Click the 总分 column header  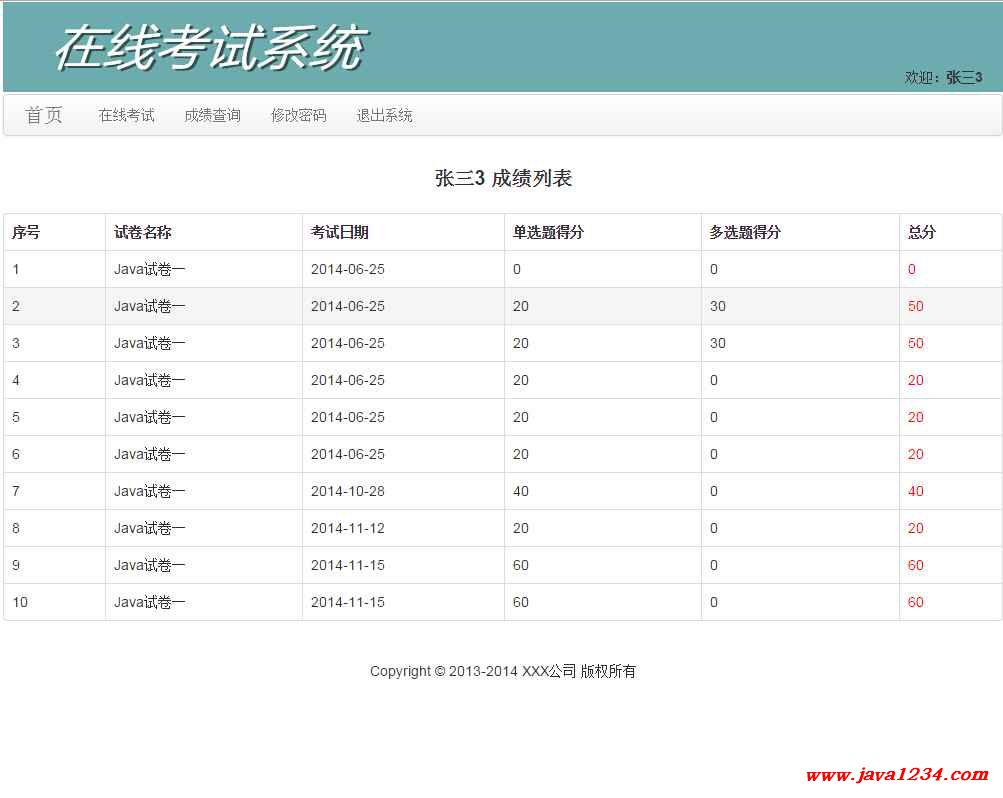922,232
